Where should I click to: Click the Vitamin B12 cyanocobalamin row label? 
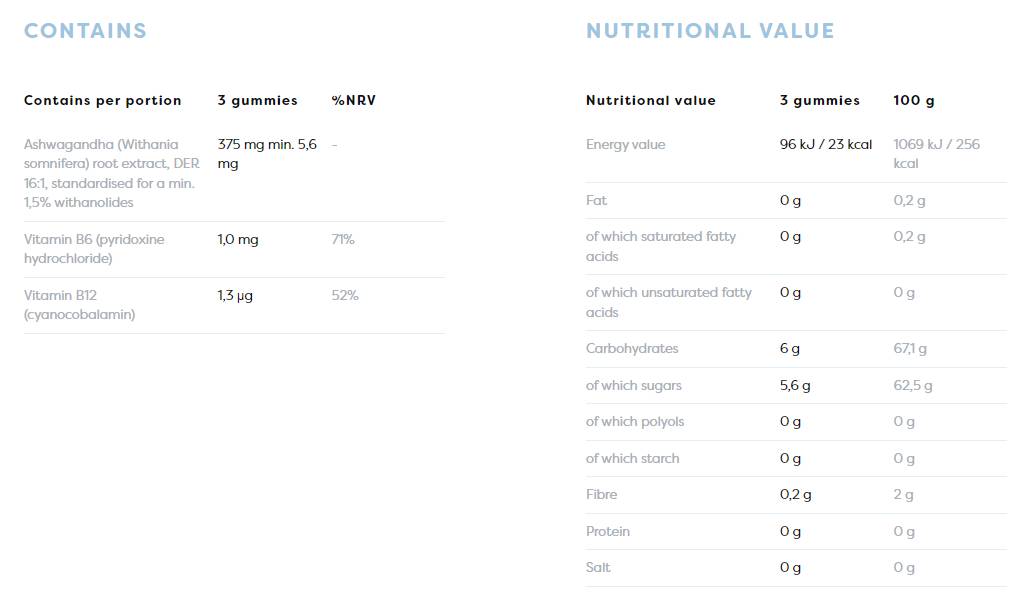pyautogui.click(x=79, y=305)
